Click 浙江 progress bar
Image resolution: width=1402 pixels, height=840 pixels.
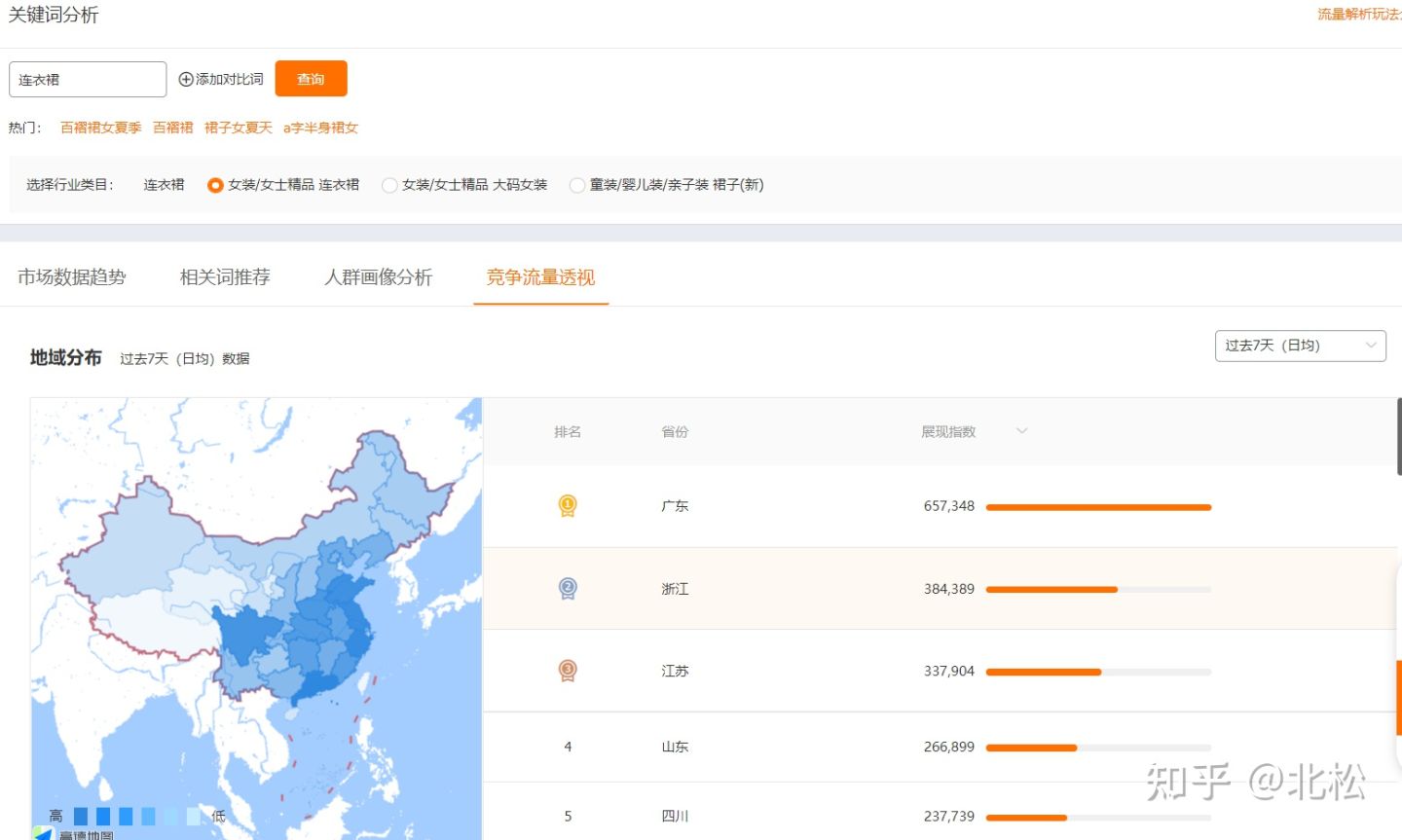coord(1098,589)
